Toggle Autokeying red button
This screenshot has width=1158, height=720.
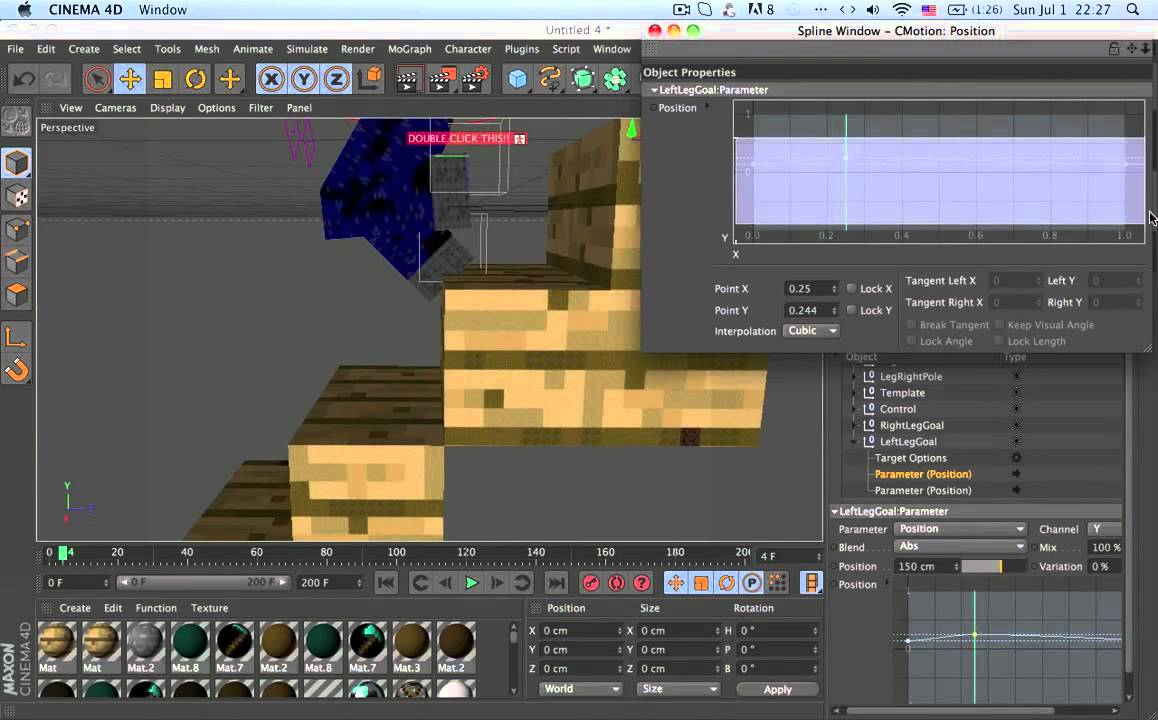tap(617, 583)
